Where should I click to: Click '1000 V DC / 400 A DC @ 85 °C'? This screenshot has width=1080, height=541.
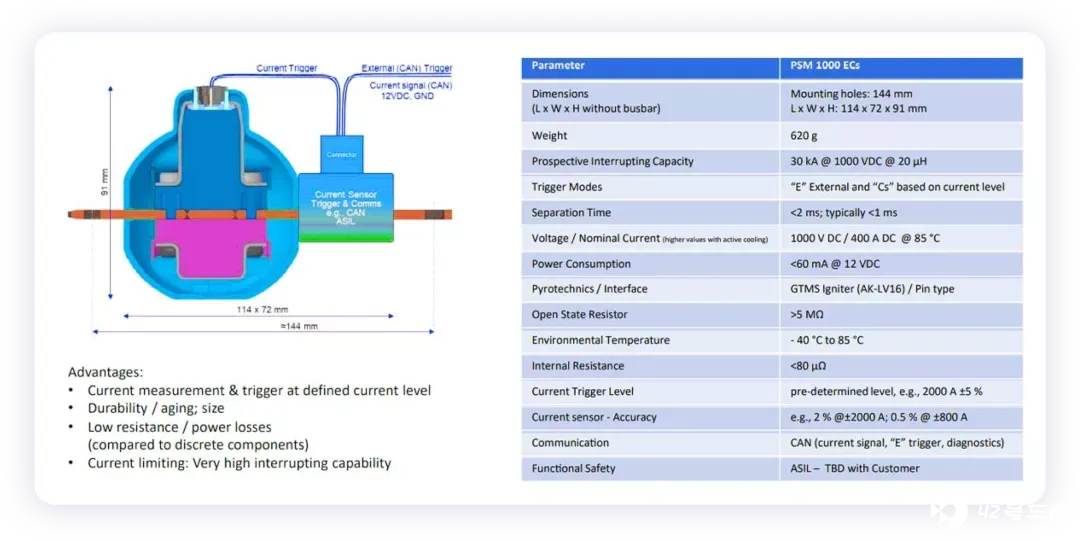point(864,238)
